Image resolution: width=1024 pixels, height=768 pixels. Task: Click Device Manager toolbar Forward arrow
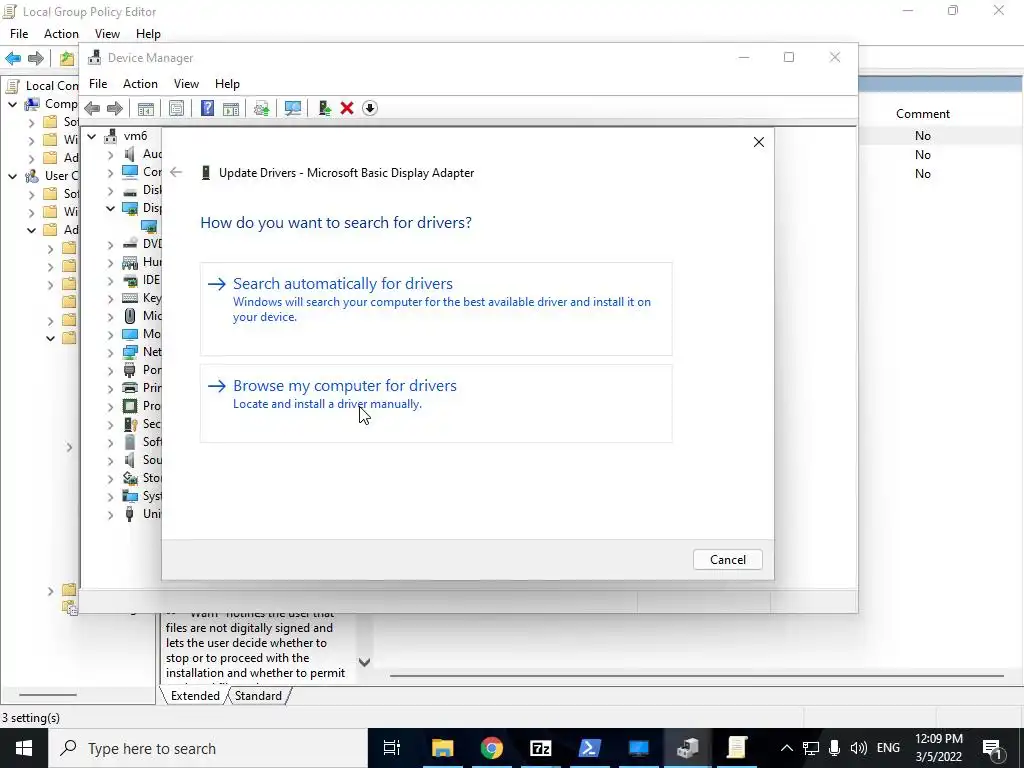[x=114, y=108]
